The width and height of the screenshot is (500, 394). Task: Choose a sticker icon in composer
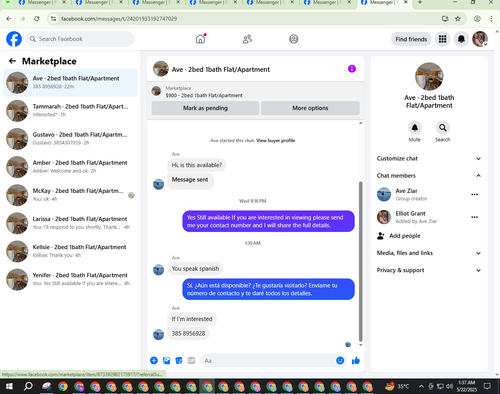tap(179, 360)
